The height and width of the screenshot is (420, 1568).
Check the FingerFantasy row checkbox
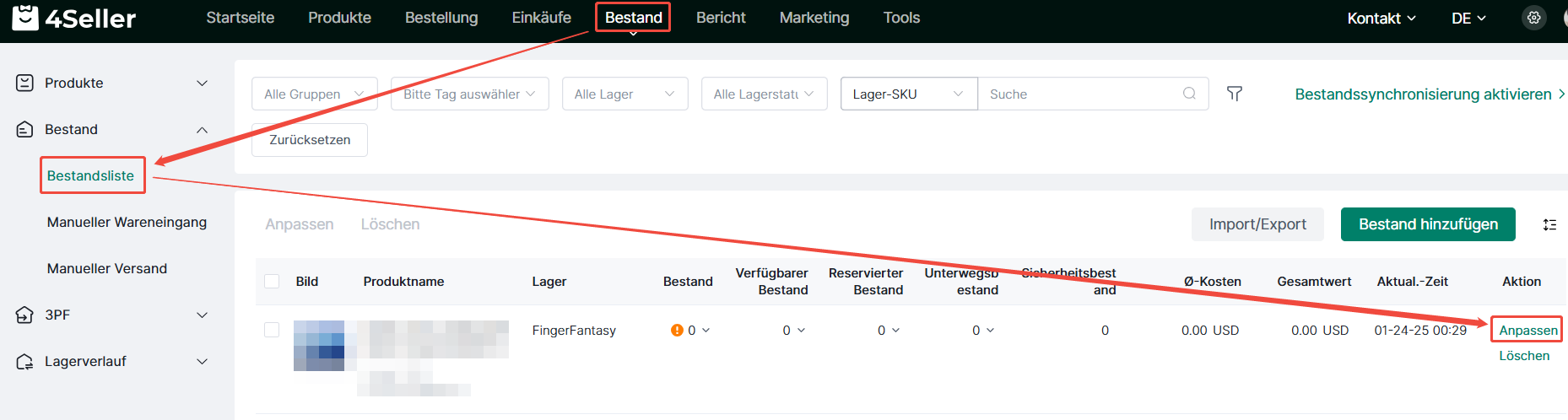point(272,330)
